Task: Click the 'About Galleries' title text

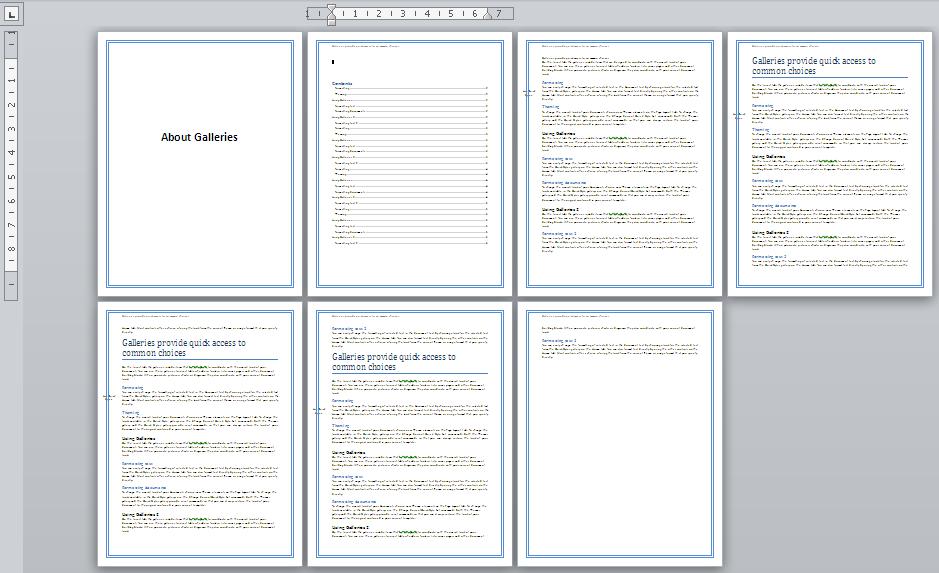Action: (x=199, y=137)
